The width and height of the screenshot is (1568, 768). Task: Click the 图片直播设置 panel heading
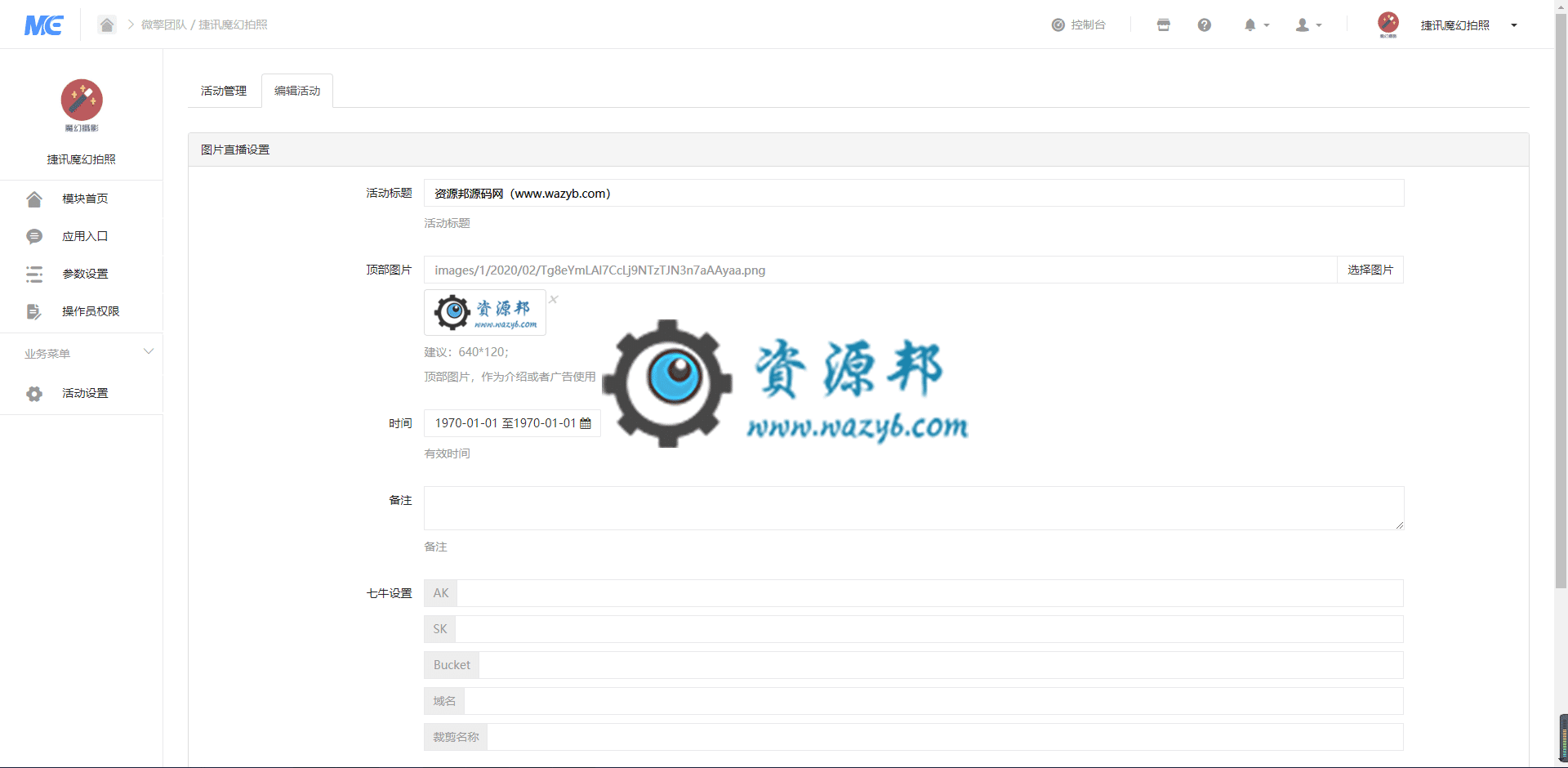(235, 150)
